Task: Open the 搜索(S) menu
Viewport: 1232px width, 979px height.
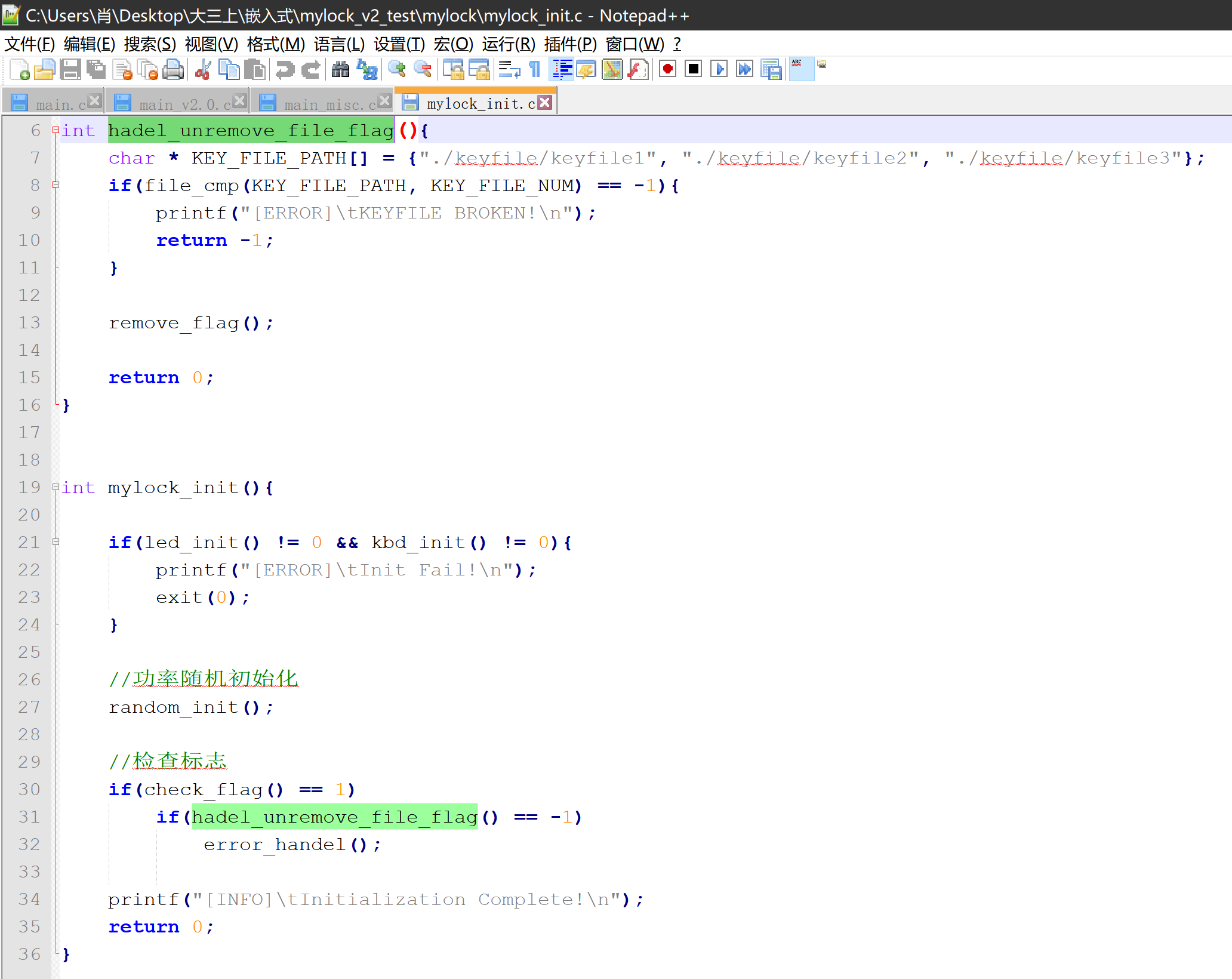Action: click(150, 44)
